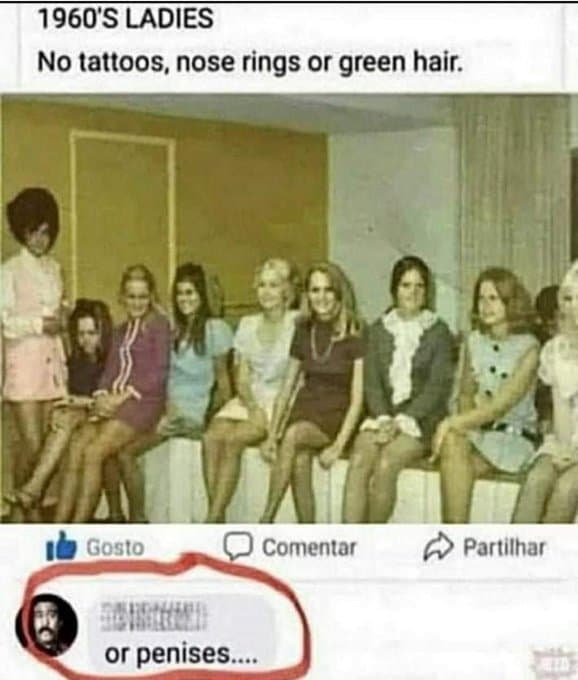Select the Partilhar label
578x680 pixels.
[504, 547]
